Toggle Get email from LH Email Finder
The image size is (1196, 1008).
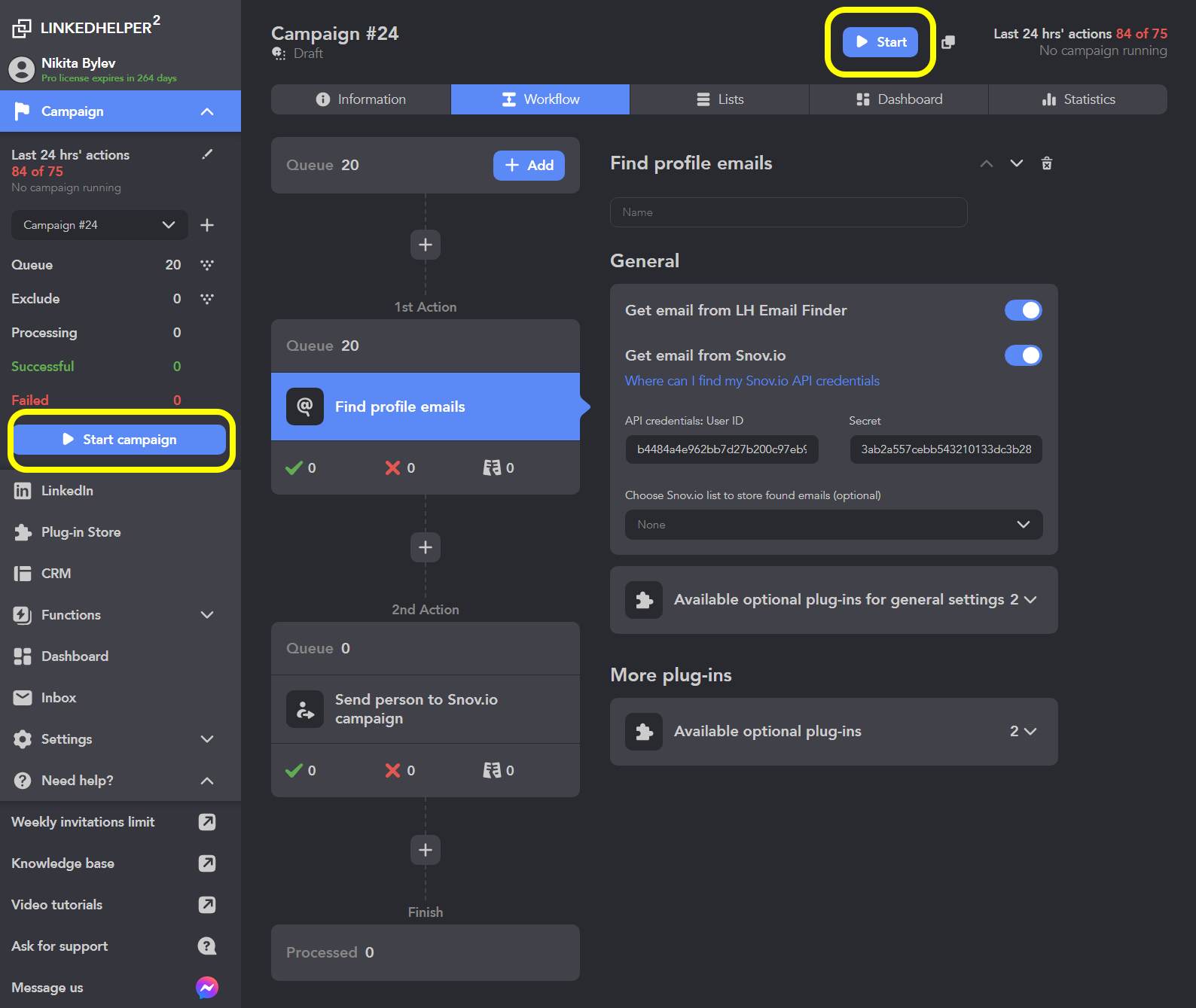1024,310
